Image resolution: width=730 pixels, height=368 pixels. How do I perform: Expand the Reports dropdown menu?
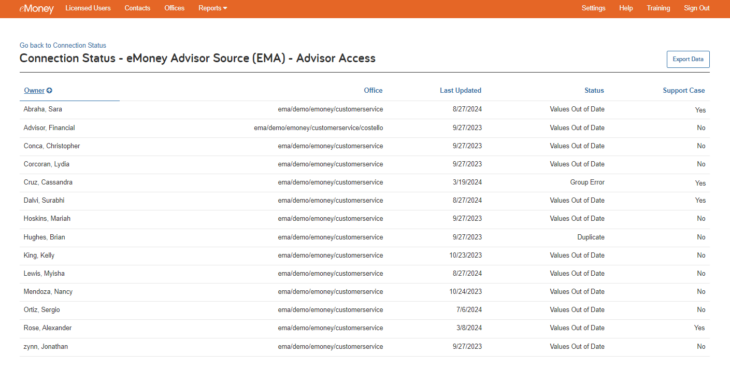(x=213, y=8)
